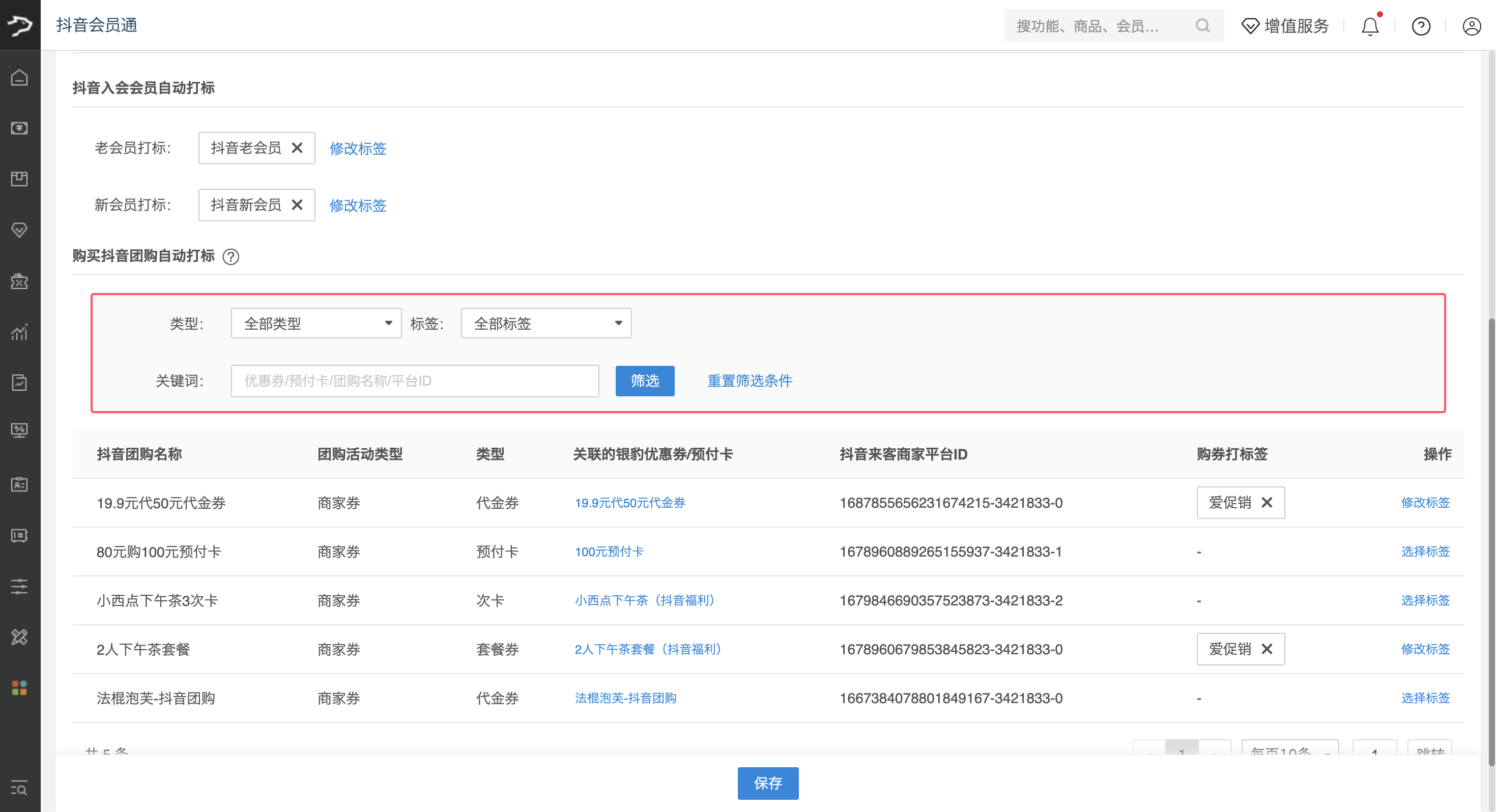Image resolution: width=1496 pixels, height=812 pixels.
Task: Open the product box sidebar icon
Action: 19,179
